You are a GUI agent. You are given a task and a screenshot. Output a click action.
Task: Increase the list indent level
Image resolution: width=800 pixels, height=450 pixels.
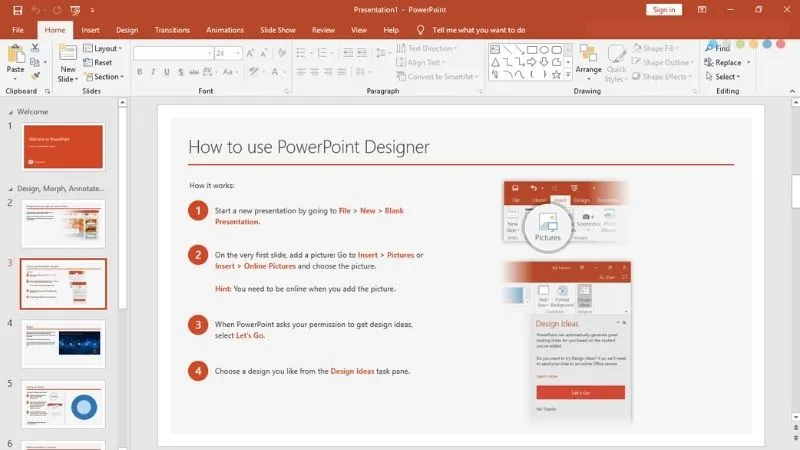(362, 53)
